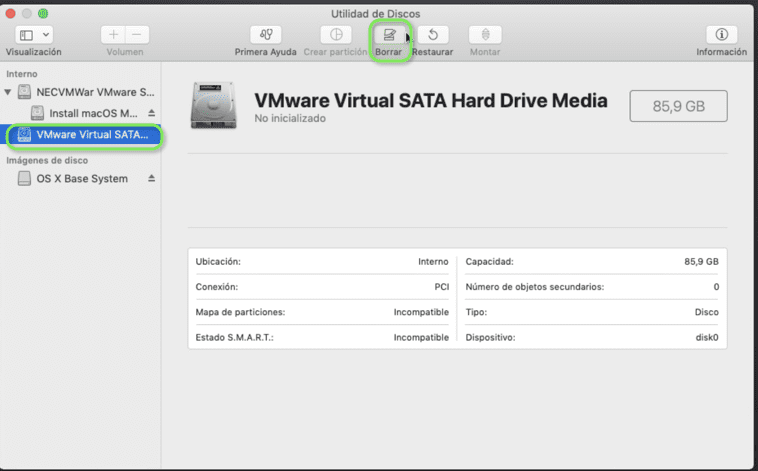Click the NECVMWar disk drive icon
The height and width of the screenshot is (471, 758).
(24, 92)
